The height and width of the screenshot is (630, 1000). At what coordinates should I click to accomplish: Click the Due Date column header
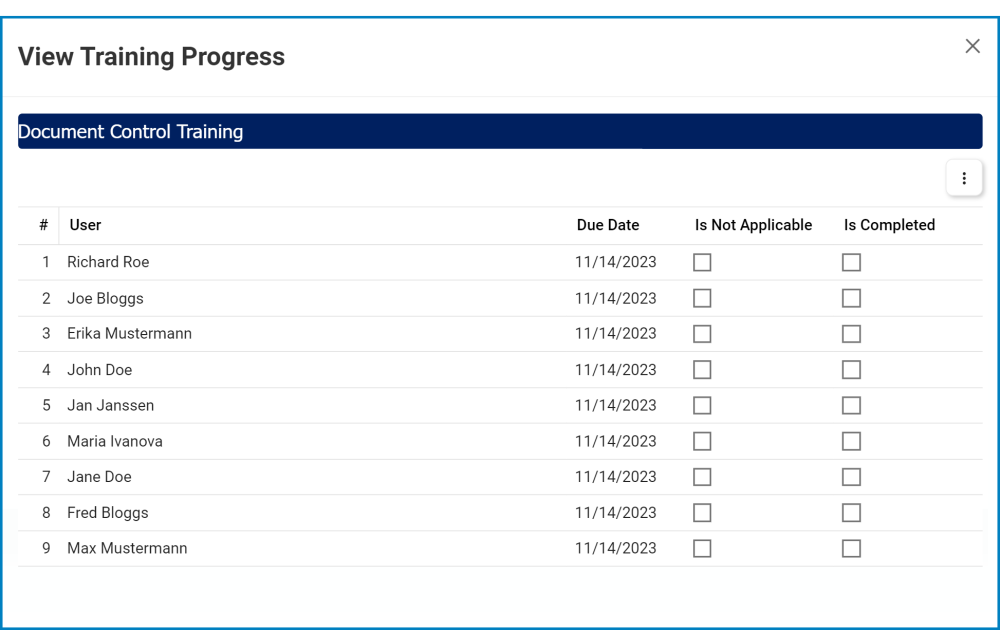(x=608, y=225)
